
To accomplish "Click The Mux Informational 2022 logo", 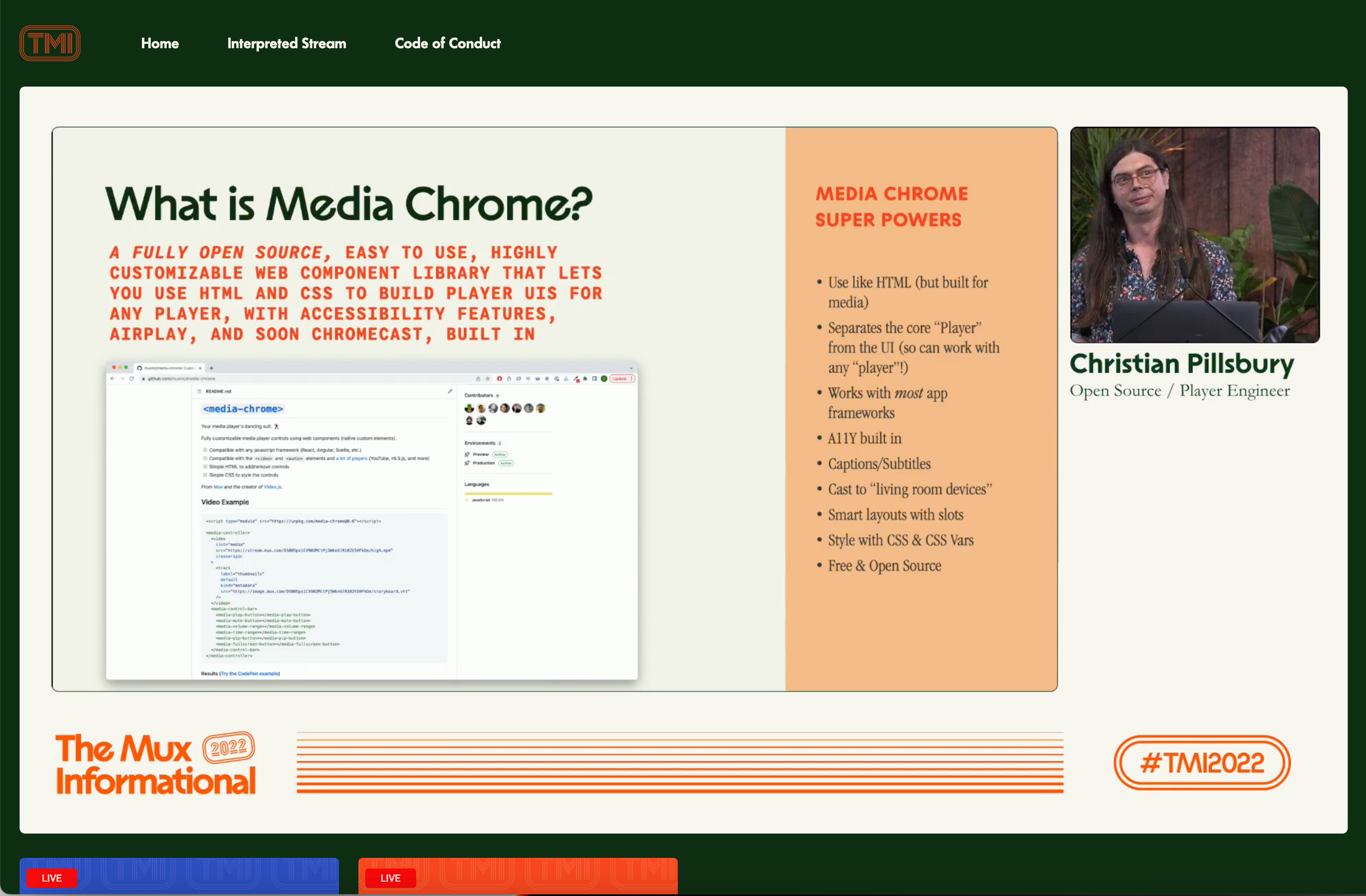I will (155, 763).
